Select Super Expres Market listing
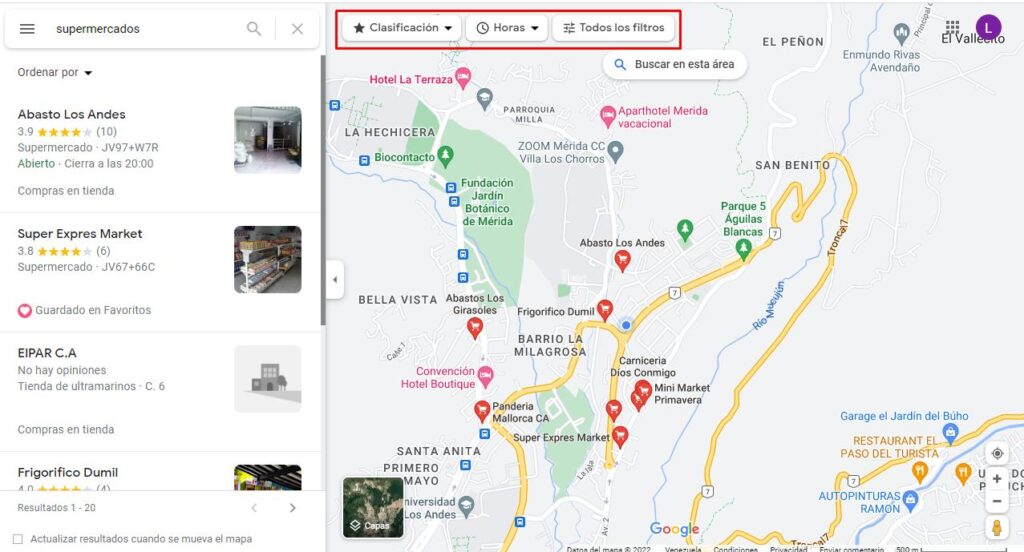 point(80,234)
